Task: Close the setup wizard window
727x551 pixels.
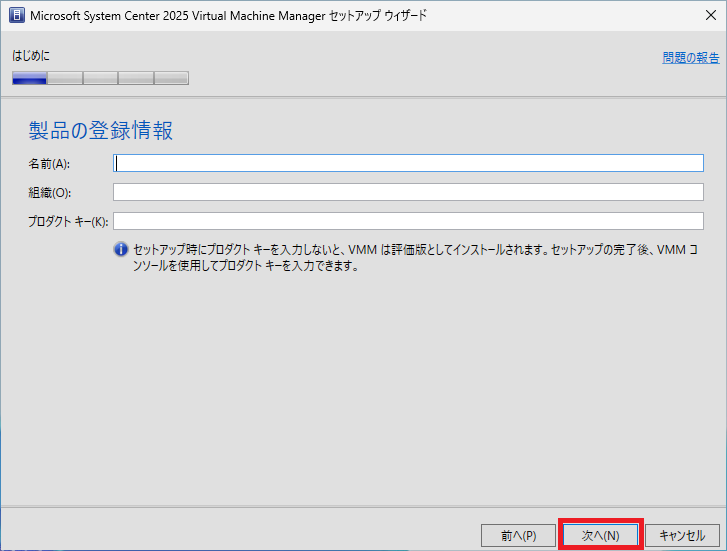Action: [x=710, y=15]
